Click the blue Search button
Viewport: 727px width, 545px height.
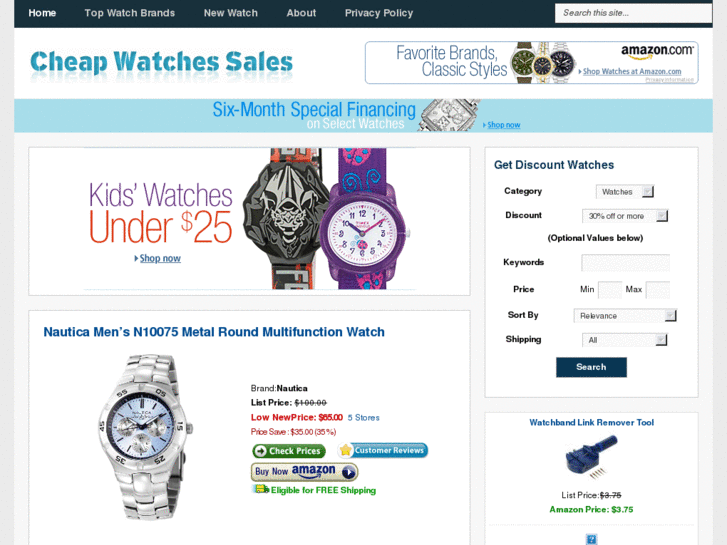(591, 367)
